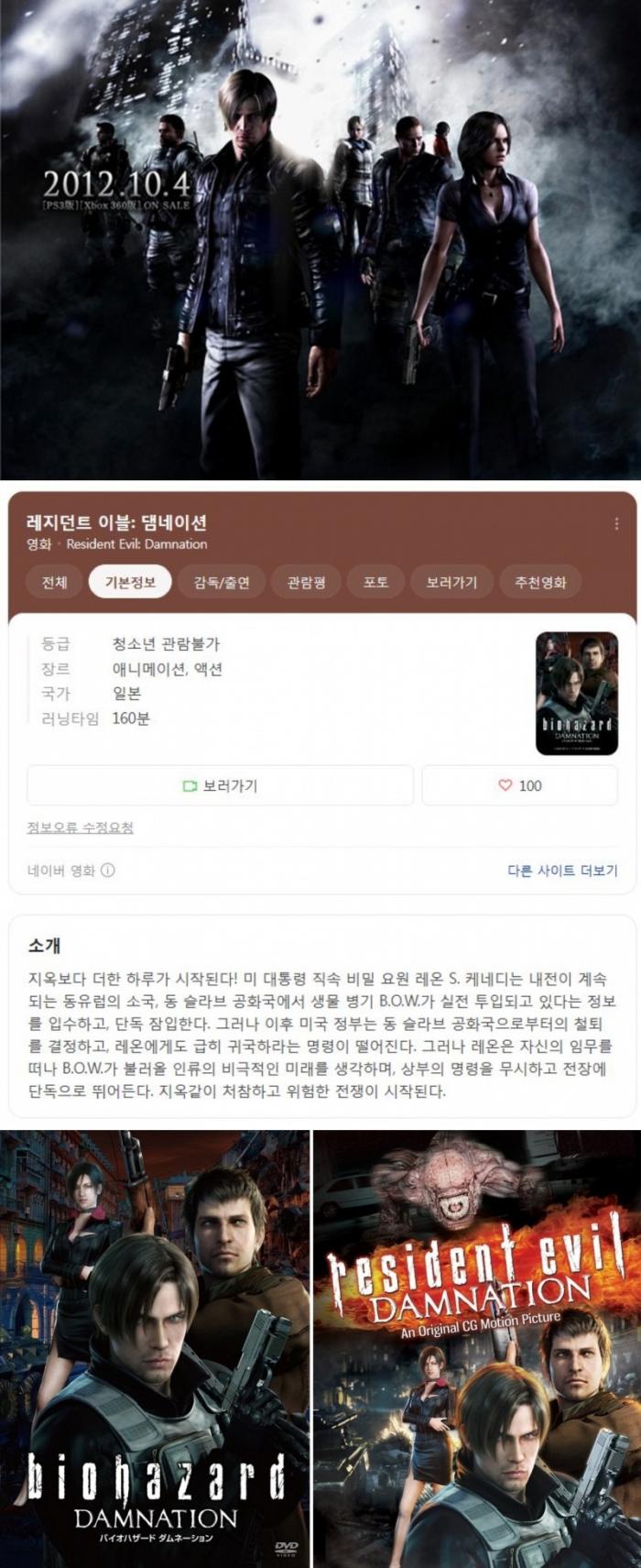This screenshot has height=1568, width=641.
Task: Open the three-dot more options menu
Action: (x=616, y=523)
